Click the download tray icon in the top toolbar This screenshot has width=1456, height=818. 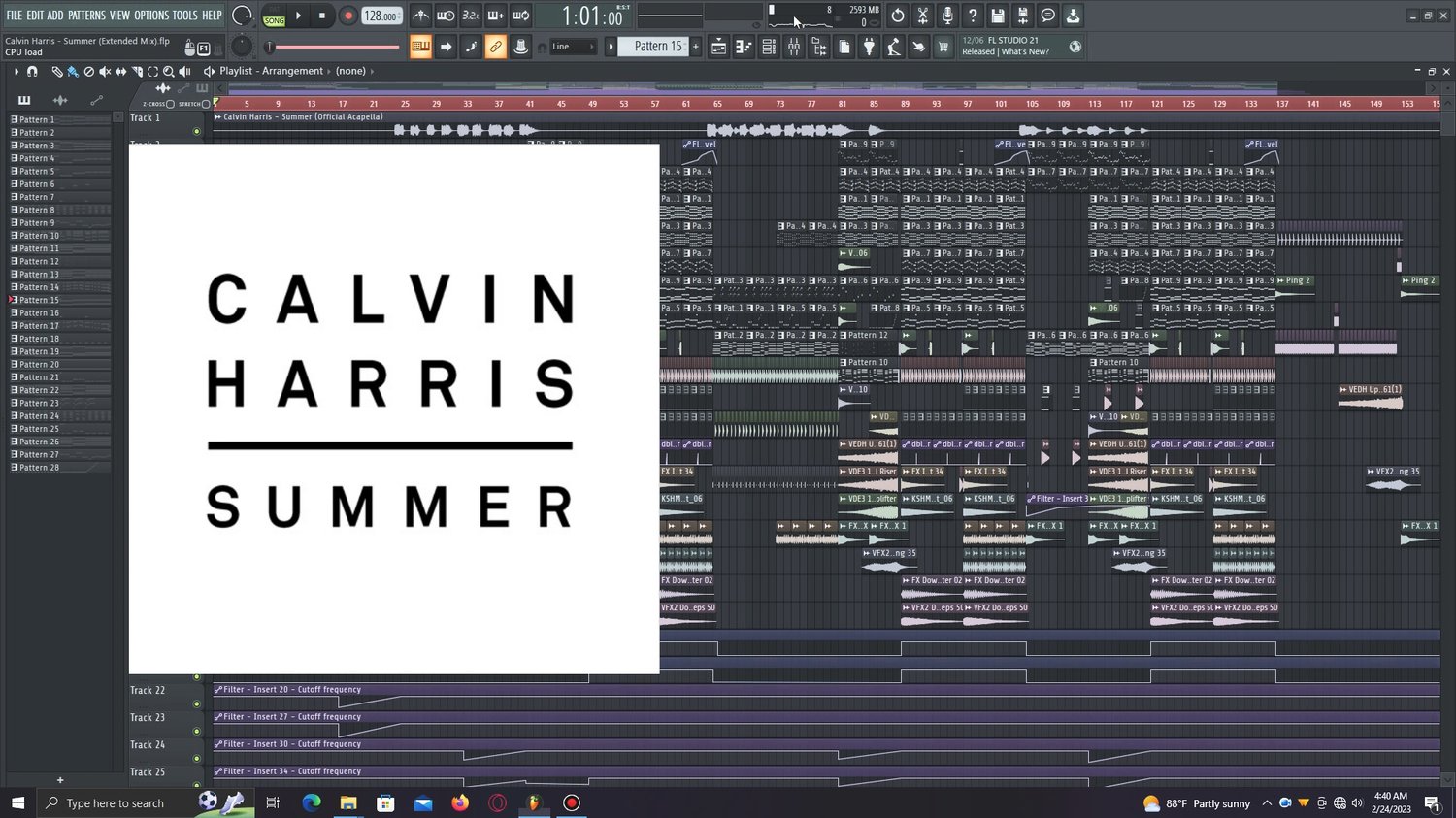[x=1073, y=16]
